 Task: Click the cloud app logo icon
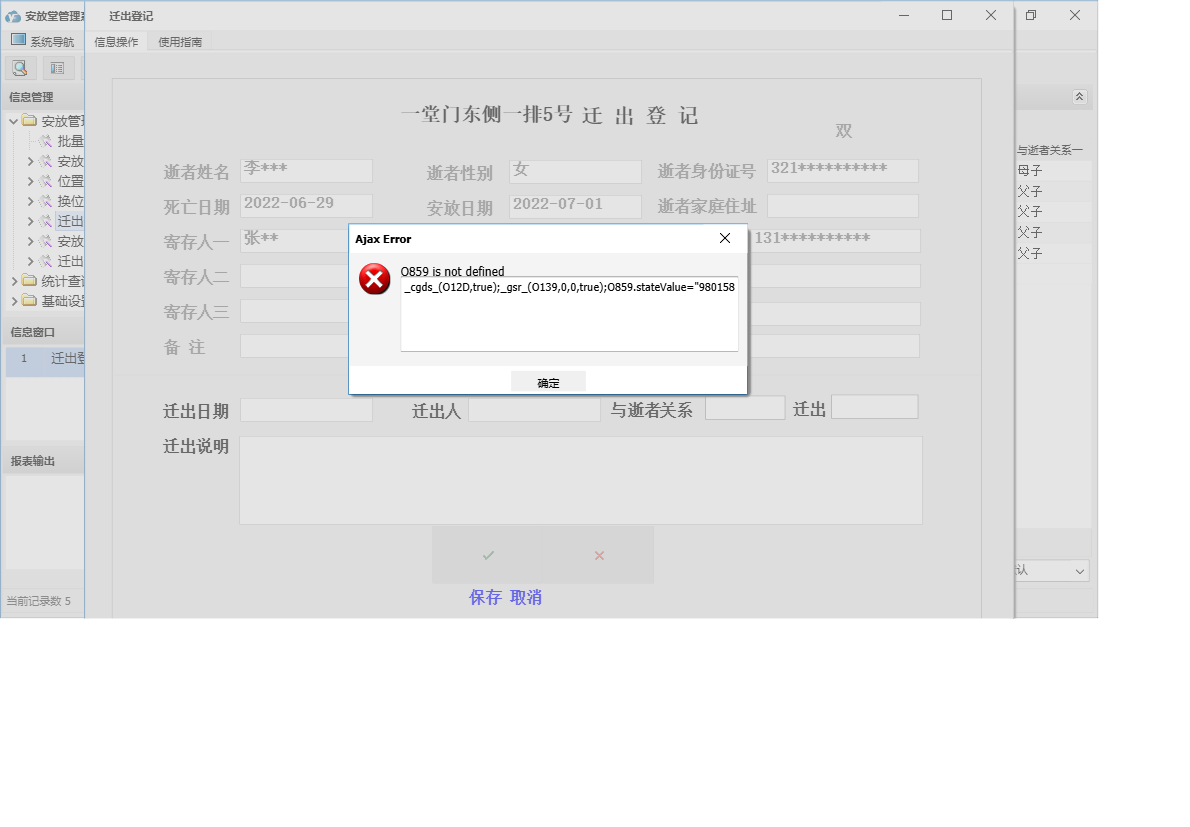coord(11,16)
